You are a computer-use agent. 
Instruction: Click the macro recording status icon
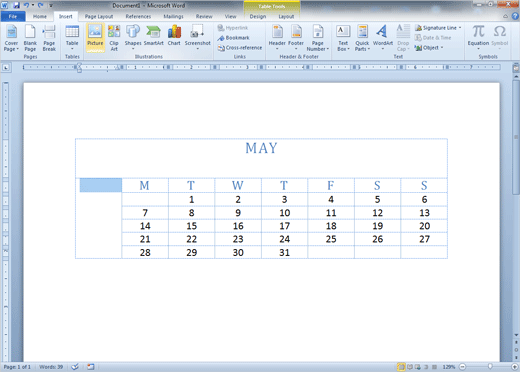pos(91,367)
